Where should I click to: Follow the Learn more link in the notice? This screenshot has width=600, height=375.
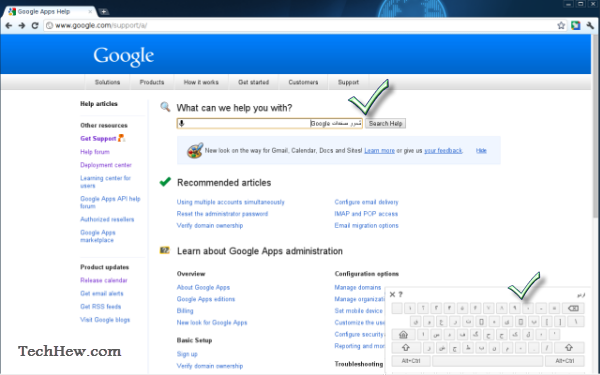click(x=379, y=151)
